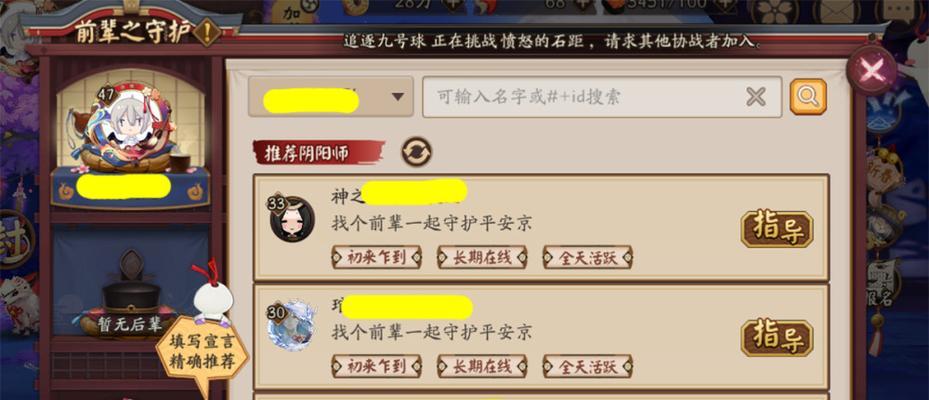Select 长期在线 tag on first player
Screen dimensions: 929x400
point(482,257)
